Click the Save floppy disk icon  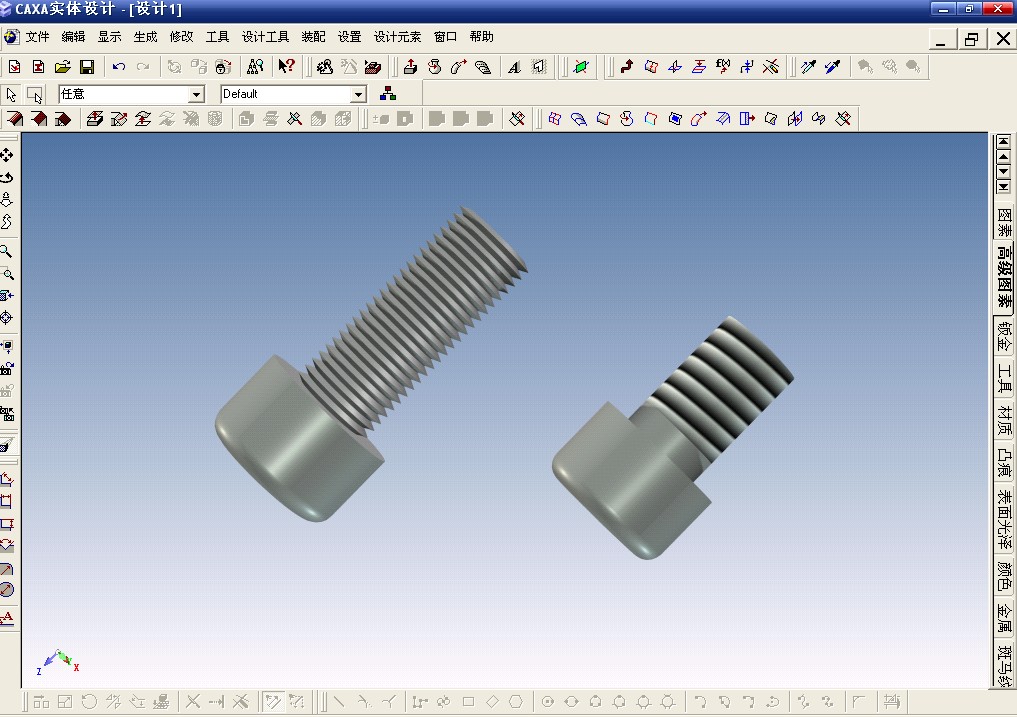(87, 67)
